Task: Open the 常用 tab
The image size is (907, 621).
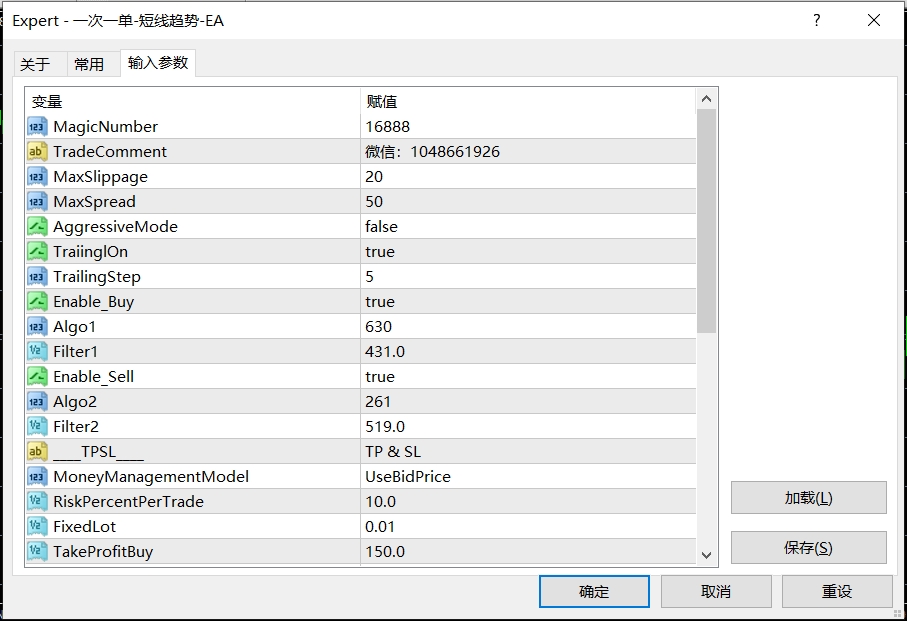Action: [x=89, y=64]
